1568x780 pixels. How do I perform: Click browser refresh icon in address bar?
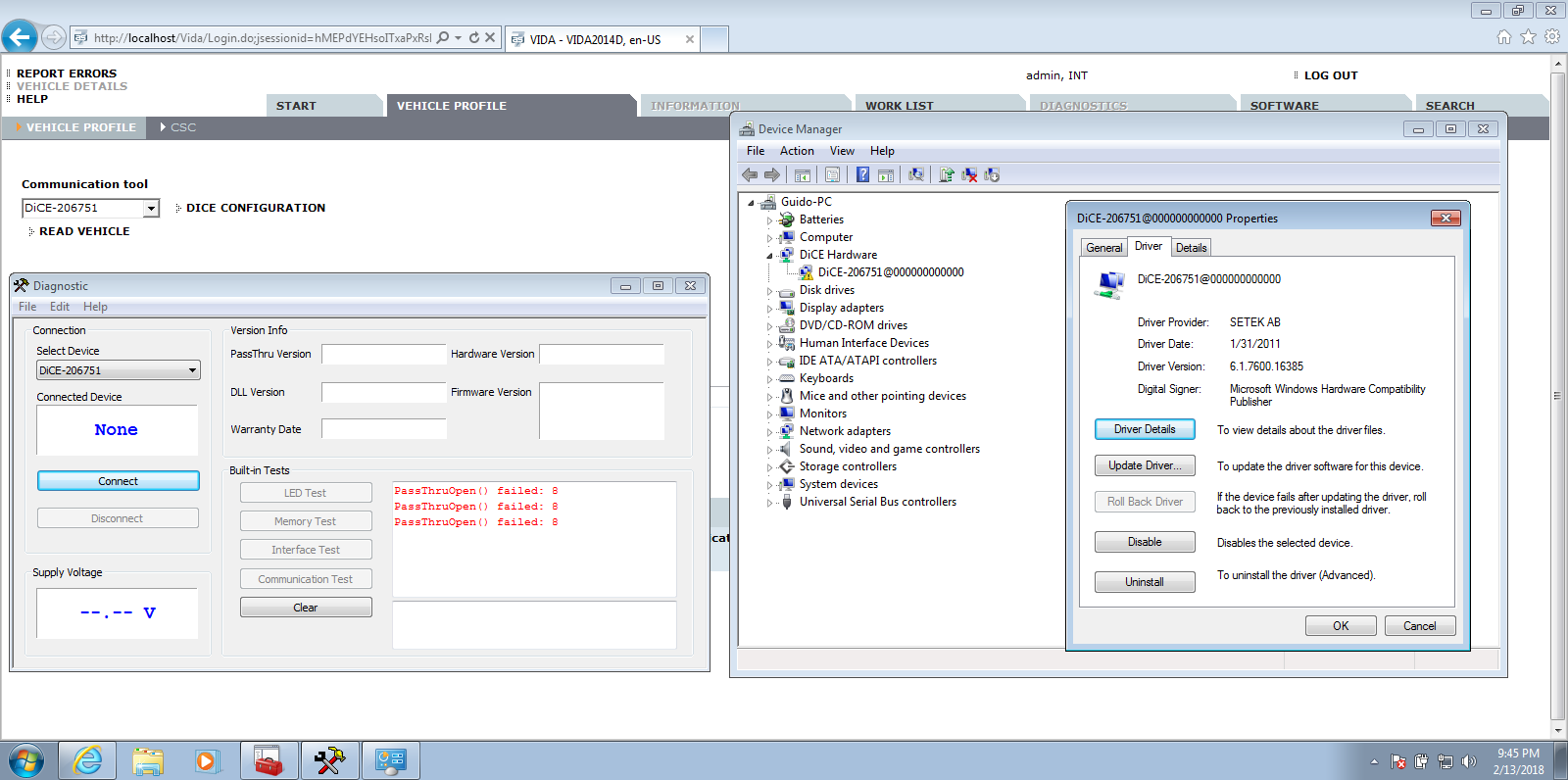point(474,38)
